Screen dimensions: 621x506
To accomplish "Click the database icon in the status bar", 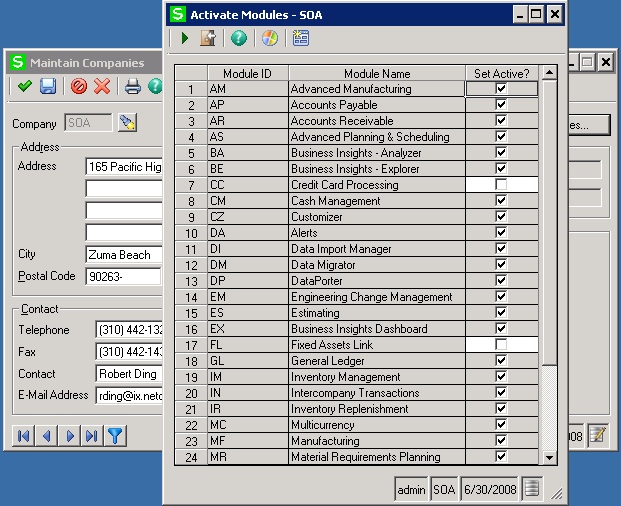I will click(531, 489).
